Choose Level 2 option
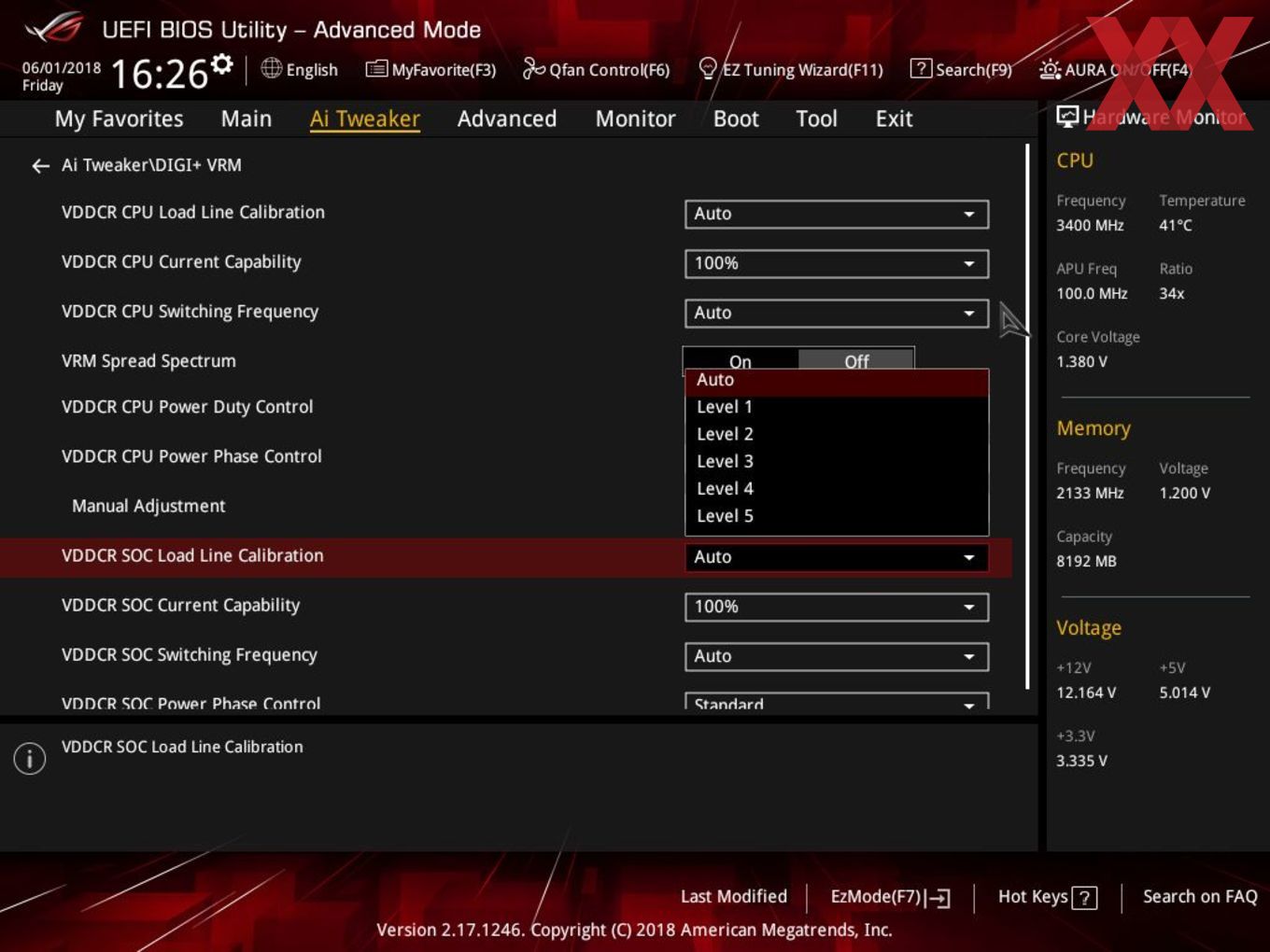 tap(837, 434)
